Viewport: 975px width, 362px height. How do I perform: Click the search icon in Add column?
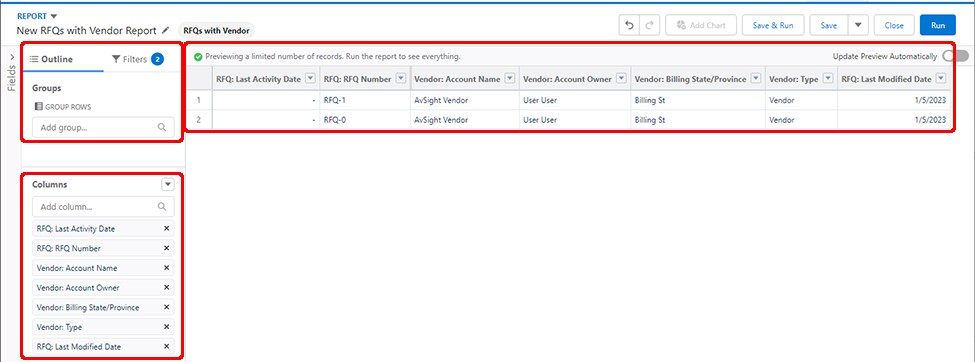[162, 207]
